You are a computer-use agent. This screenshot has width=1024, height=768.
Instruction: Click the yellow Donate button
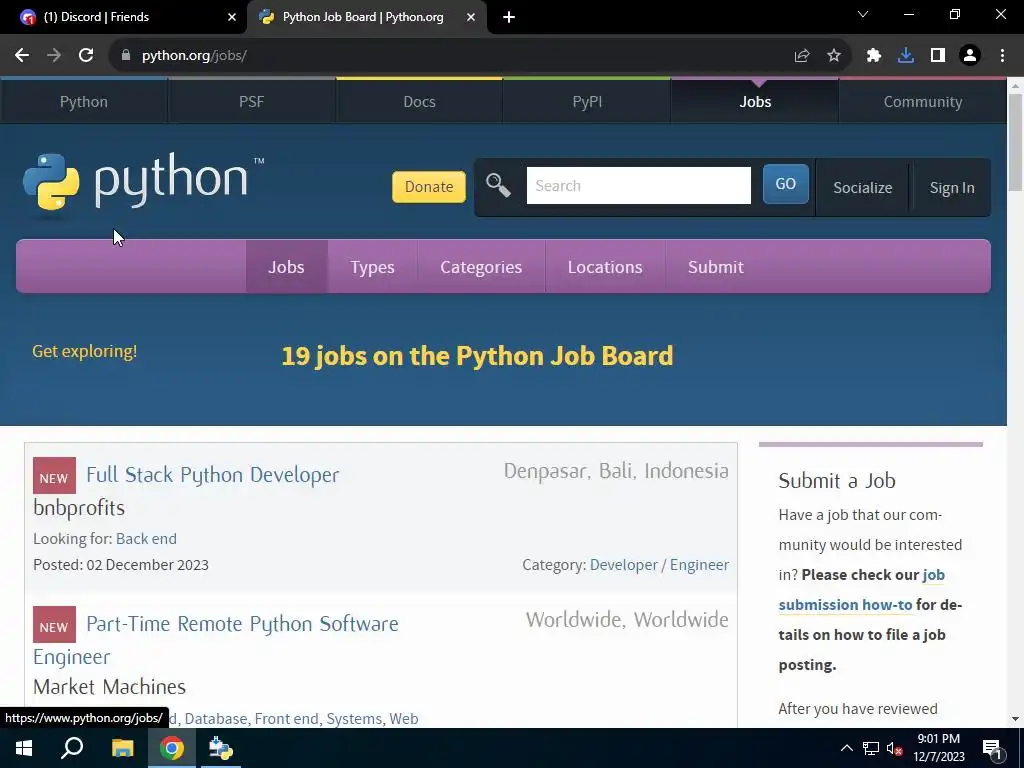[429, 187]
